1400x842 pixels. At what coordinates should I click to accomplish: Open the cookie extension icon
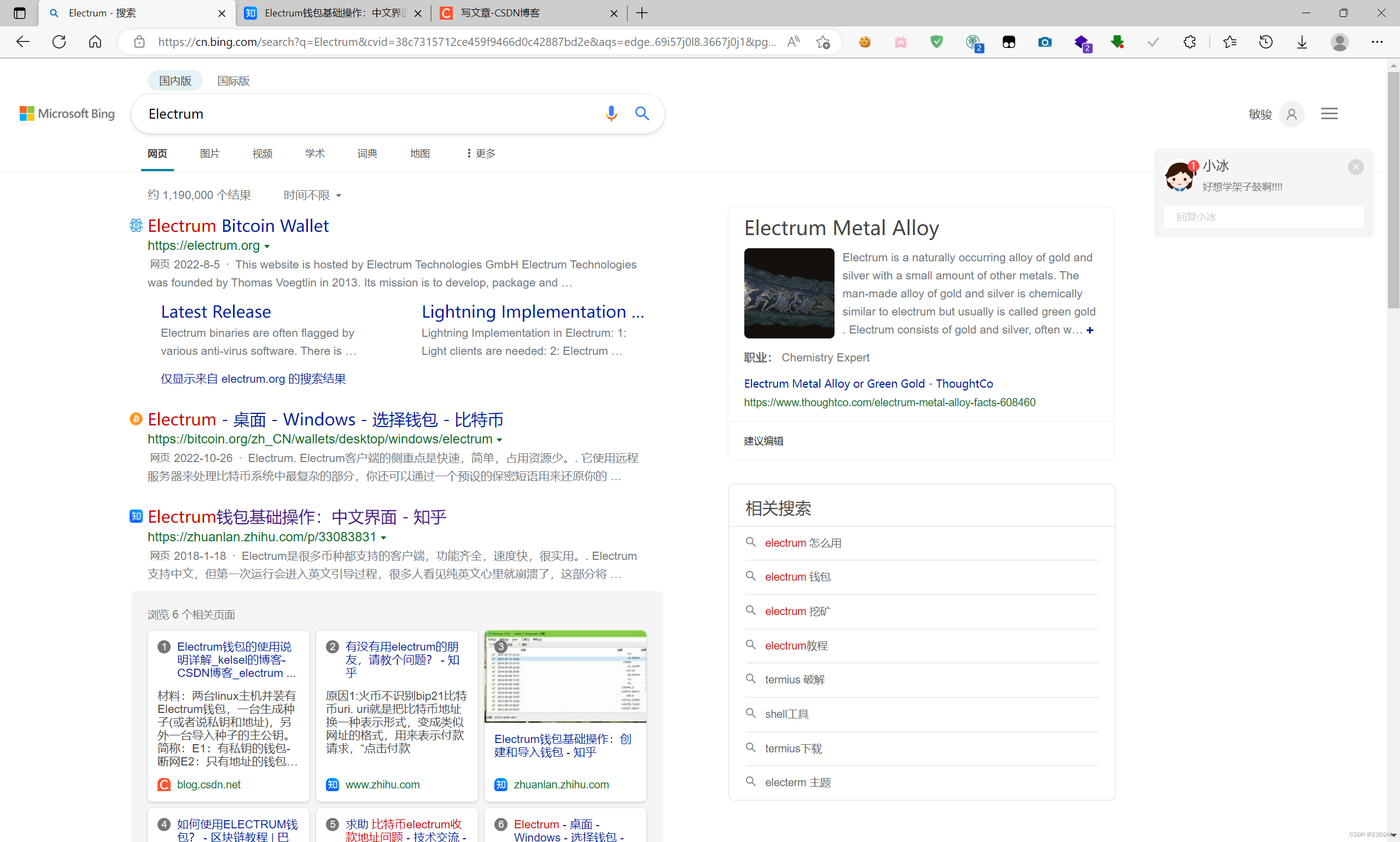coord(864,42)
